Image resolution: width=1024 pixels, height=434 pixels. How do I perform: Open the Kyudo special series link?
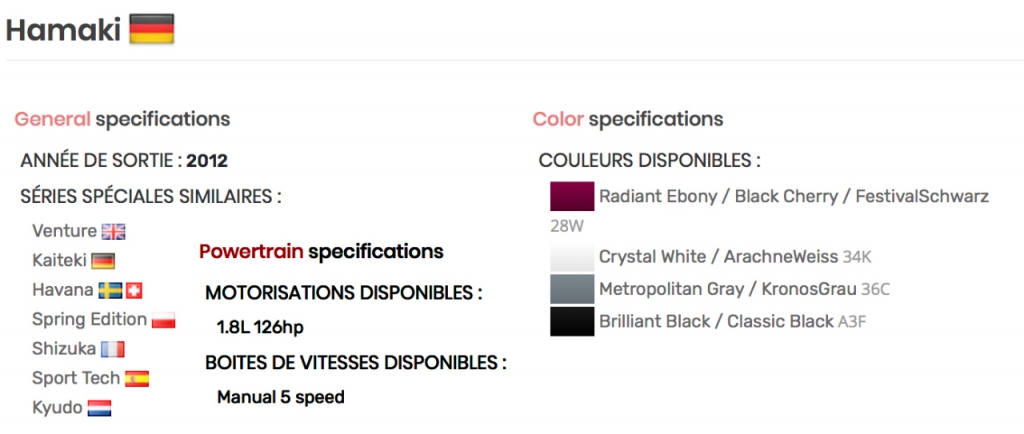click(x=57, y=408)
